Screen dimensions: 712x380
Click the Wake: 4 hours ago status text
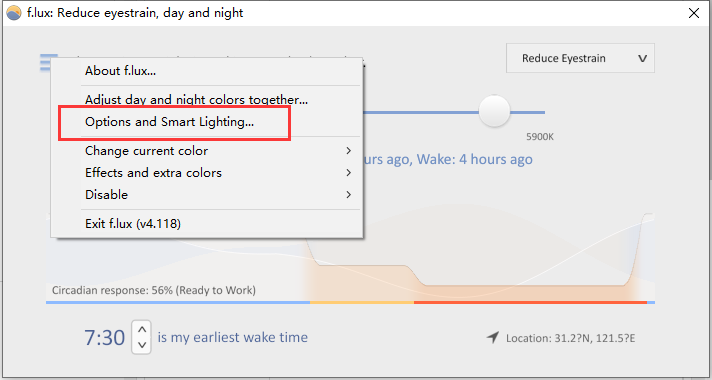(475, 159)
